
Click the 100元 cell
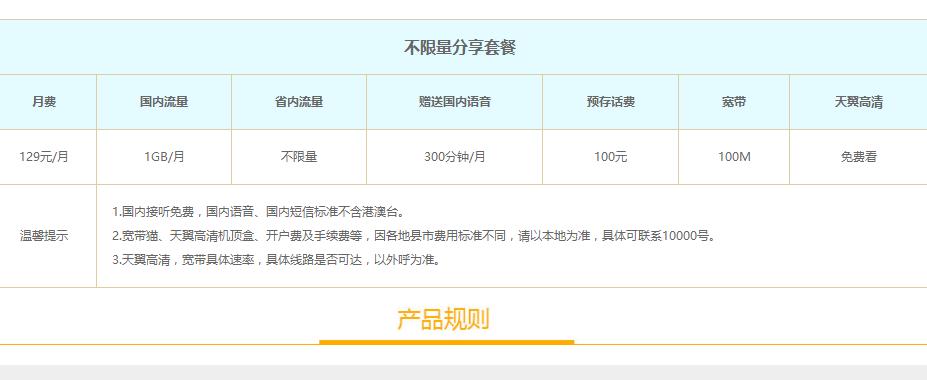(x=611, y=157)
